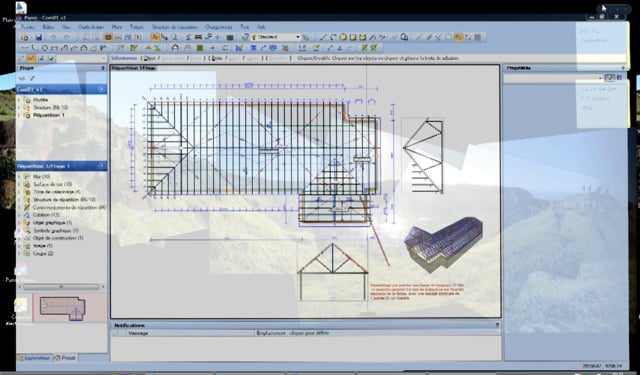The width and height of the screenshot is (640, 375).
Task: Open the dropdown in the Propriétés panel
Action: click(x=600, y=78)
